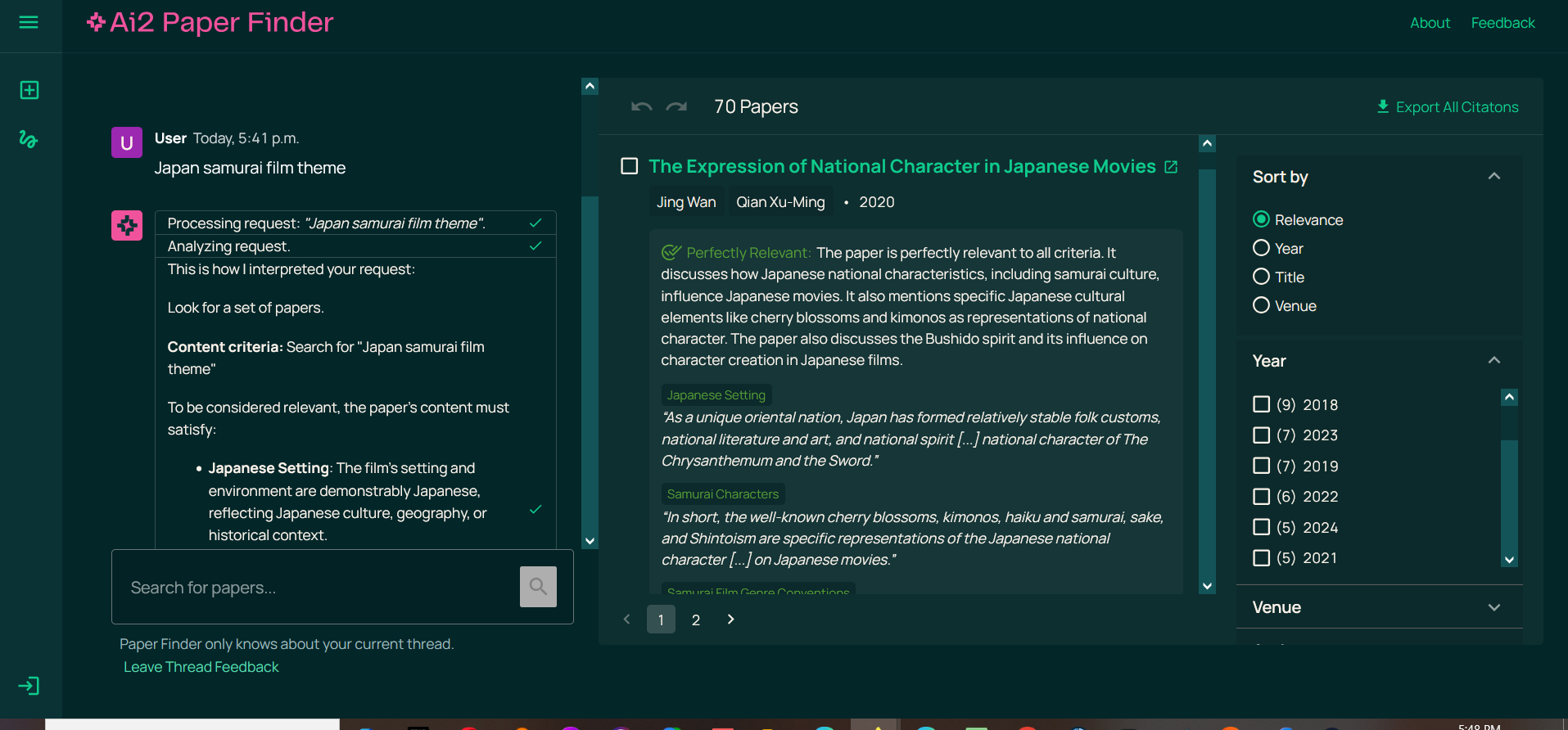Check the 2019 year filter
This screenshot has height=730, width=1568.
pos(1262,466)
